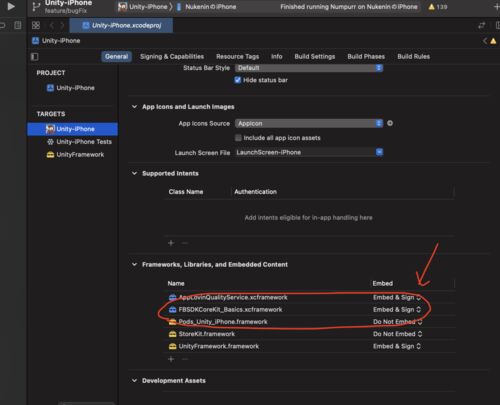This screenshot has width=500, height=405.
Task: Click the add editor plus icon at top right
Action: (x=497, y=7)
